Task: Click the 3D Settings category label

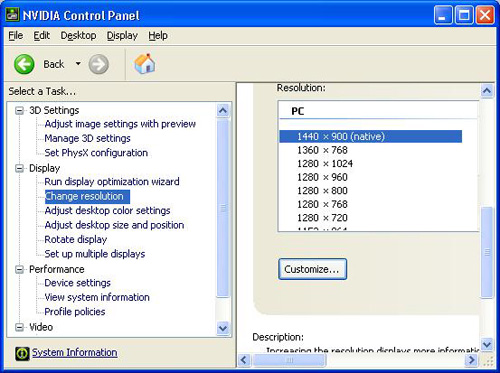Action: pos(54,110)
